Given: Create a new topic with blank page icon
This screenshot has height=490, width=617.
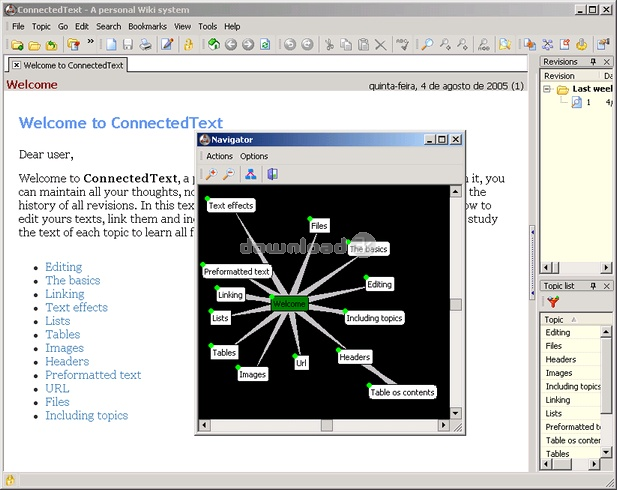Looking at the screenshot, I should [x=111, y=44].
